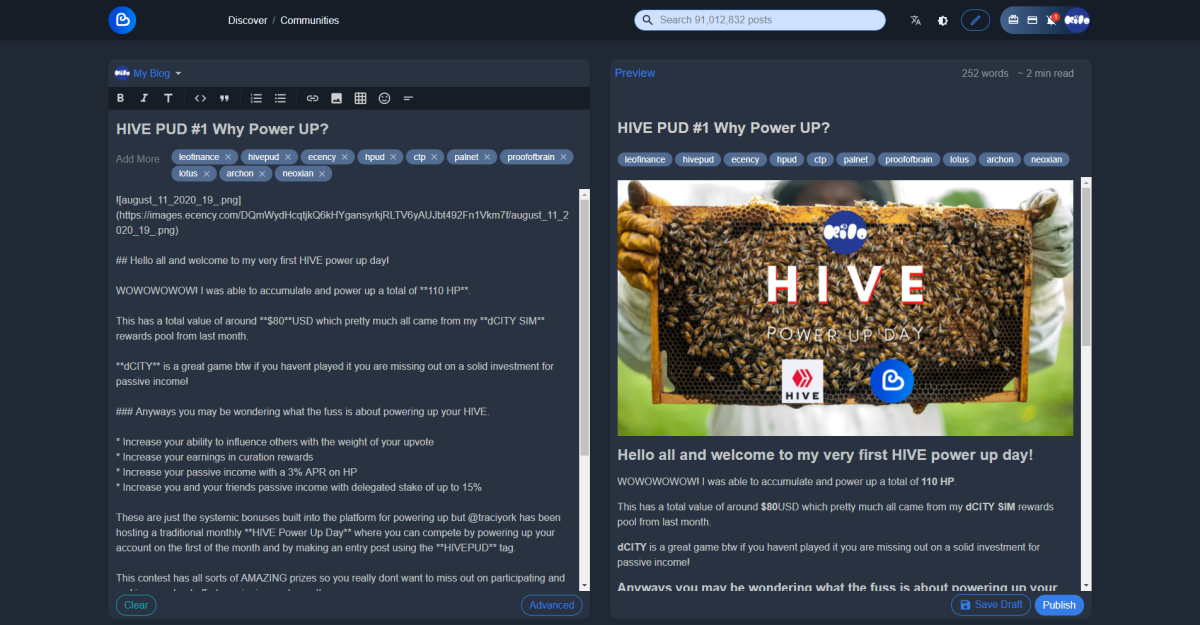Image resolution: width=1200 pixels, height=625 pixels.
Task: Add an image using the image icon
Action: (x=336, y=98)
